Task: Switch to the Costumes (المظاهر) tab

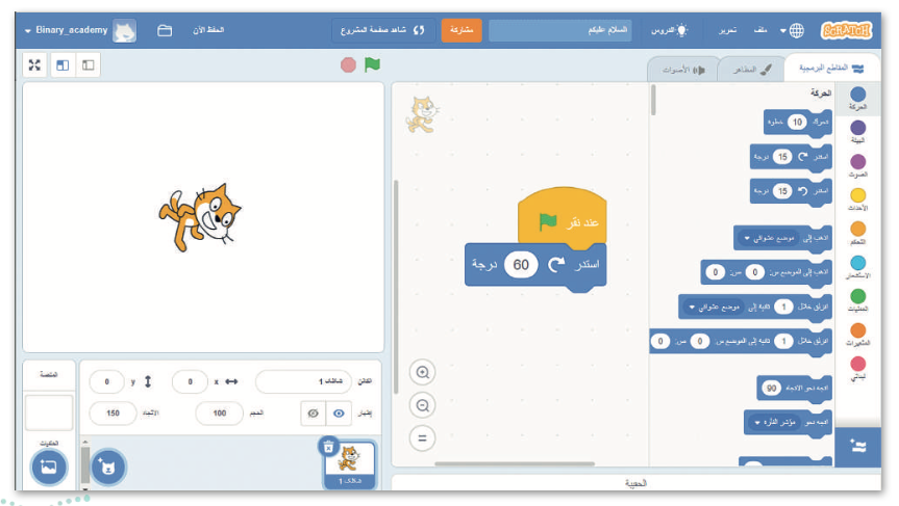Action: pos(752,69)
